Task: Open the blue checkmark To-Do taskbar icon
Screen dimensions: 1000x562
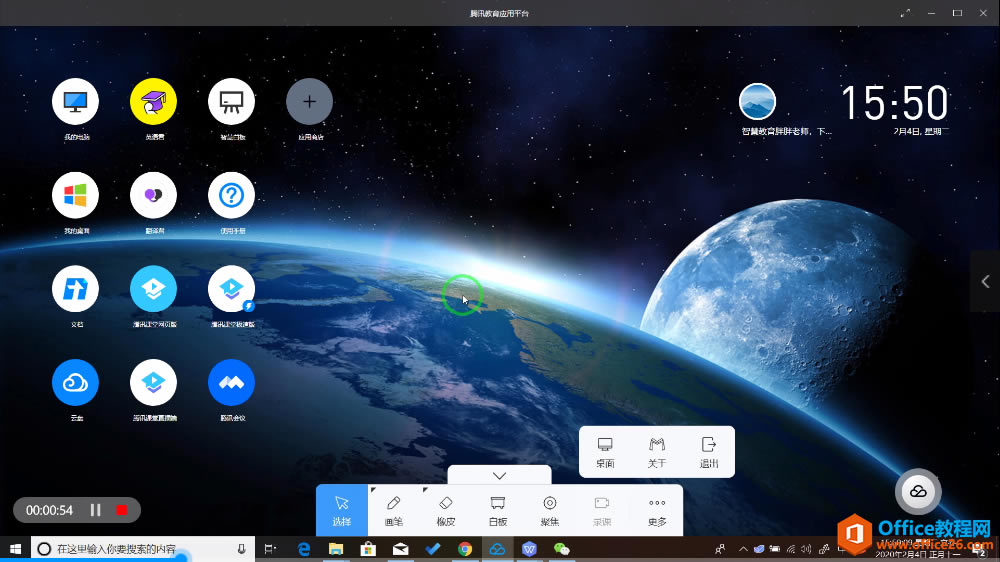Action: pyautogui.click(x=432, y=549)
